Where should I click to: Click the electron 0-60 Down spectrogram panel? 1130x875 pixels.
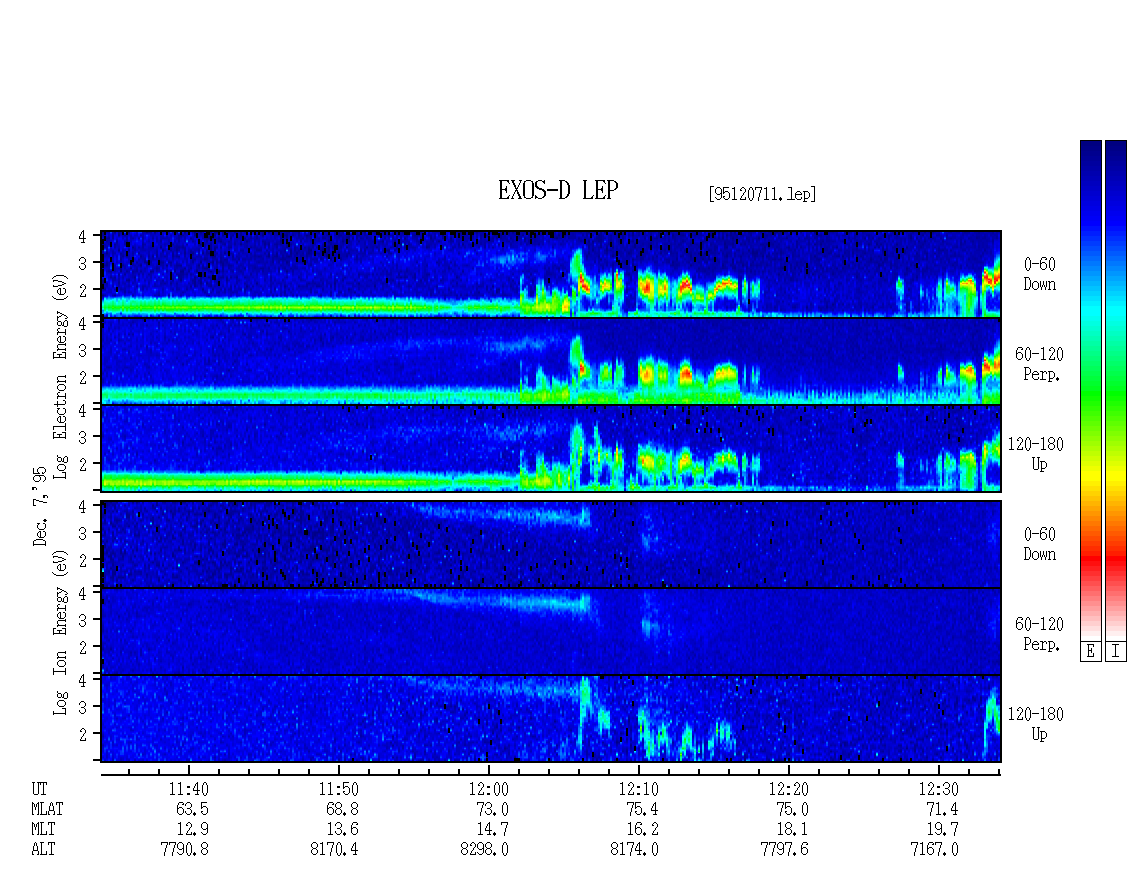[x=551, y=274]
